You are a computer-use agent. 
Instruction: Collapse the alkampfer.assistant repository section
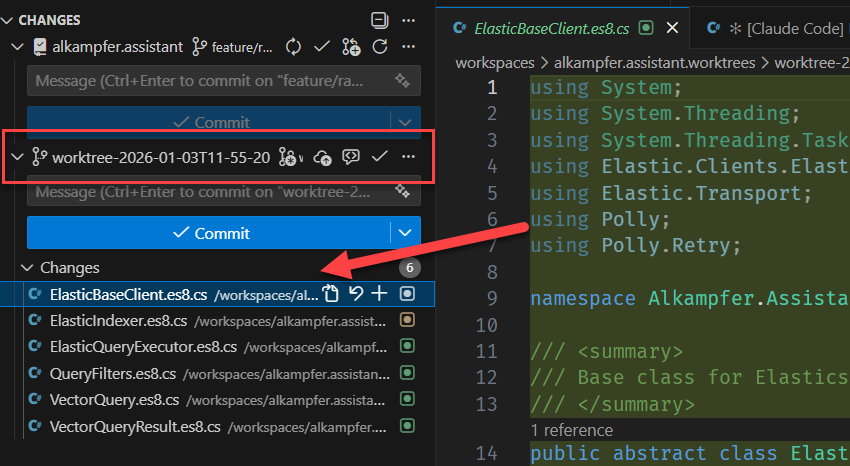coord(16,46)
